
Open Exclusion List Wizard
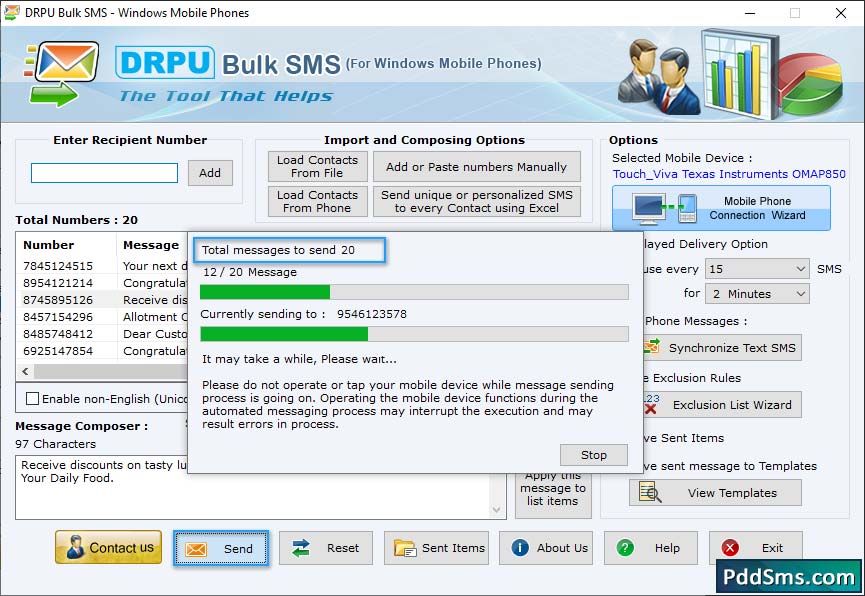coord(722,405)
